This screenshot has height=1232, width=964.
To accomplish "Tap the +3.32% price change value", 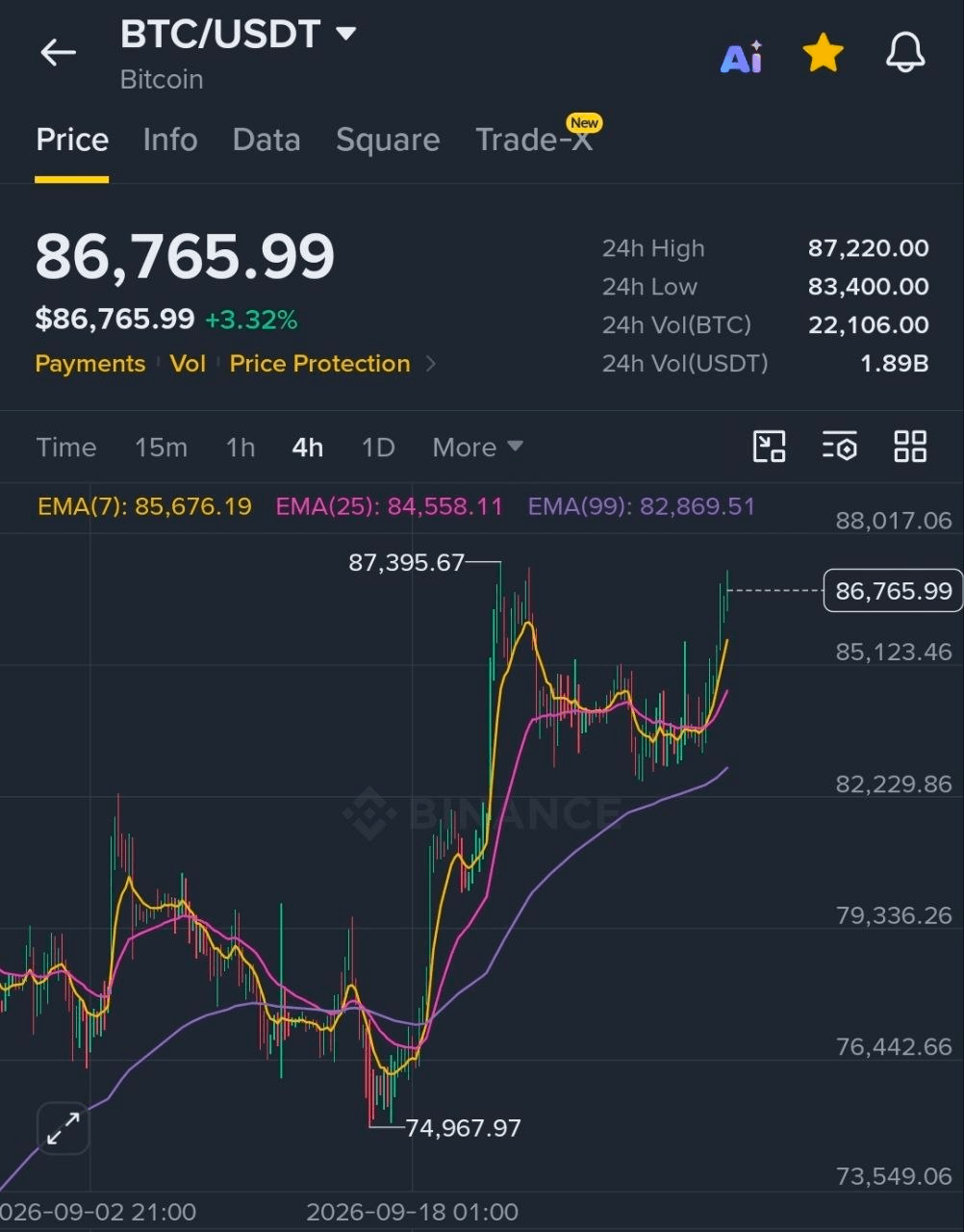I will pyautogui.click(x=251, y=320).
